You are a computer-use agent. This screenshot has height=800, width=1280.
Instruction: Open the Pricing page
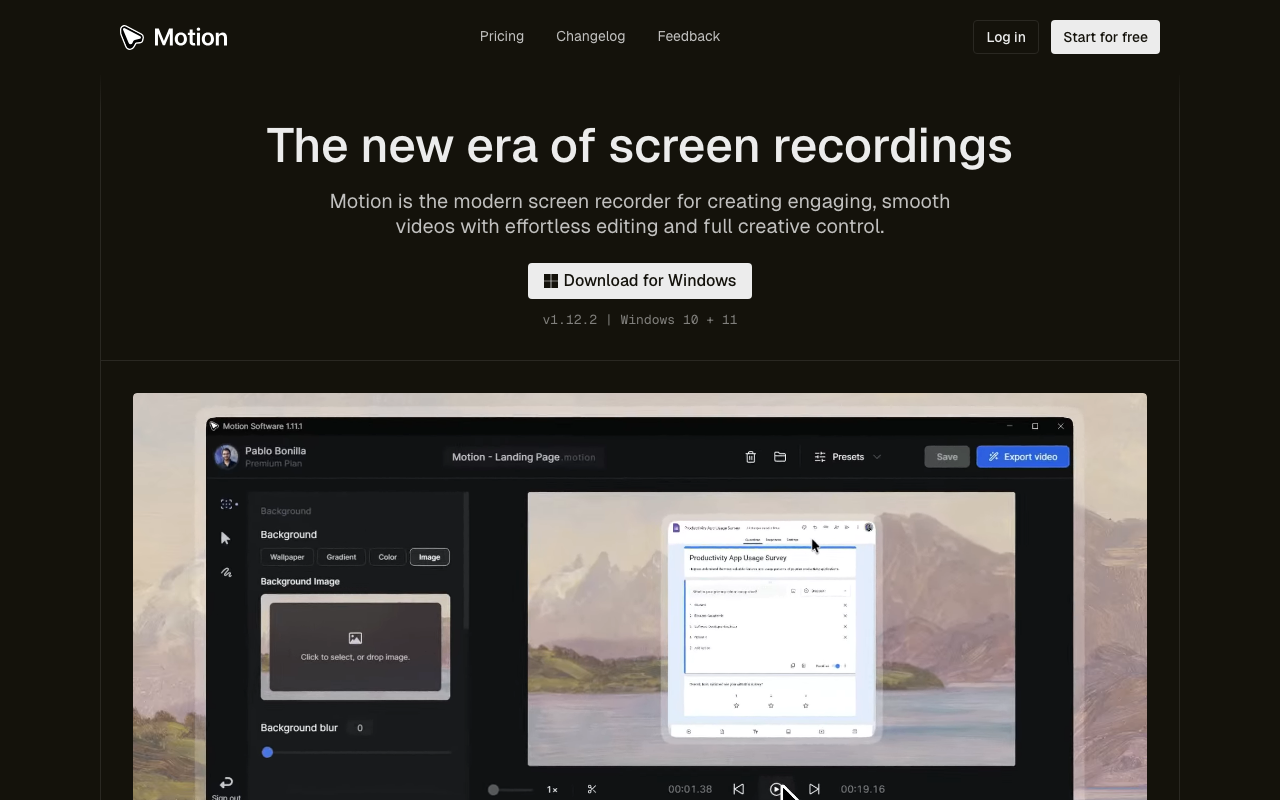[502, 36]
